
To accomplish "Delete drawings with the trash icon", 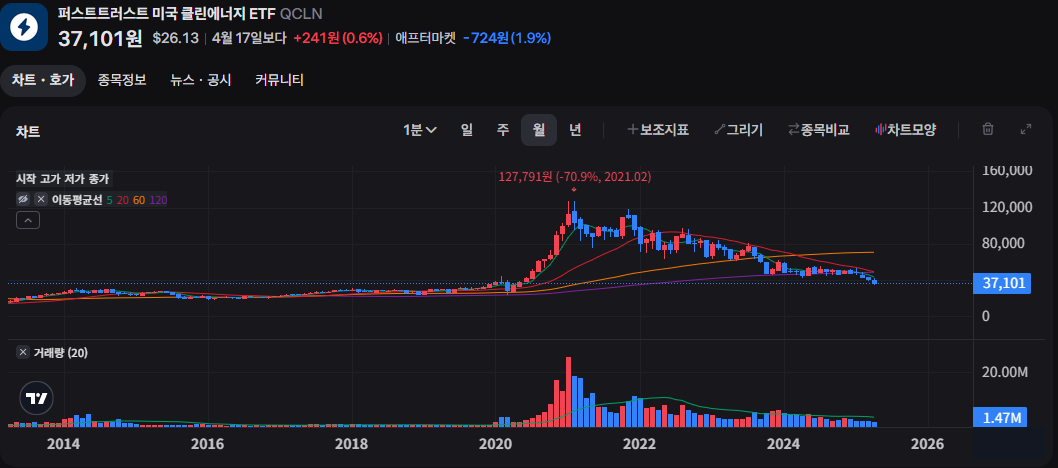I will pos(988,129).
